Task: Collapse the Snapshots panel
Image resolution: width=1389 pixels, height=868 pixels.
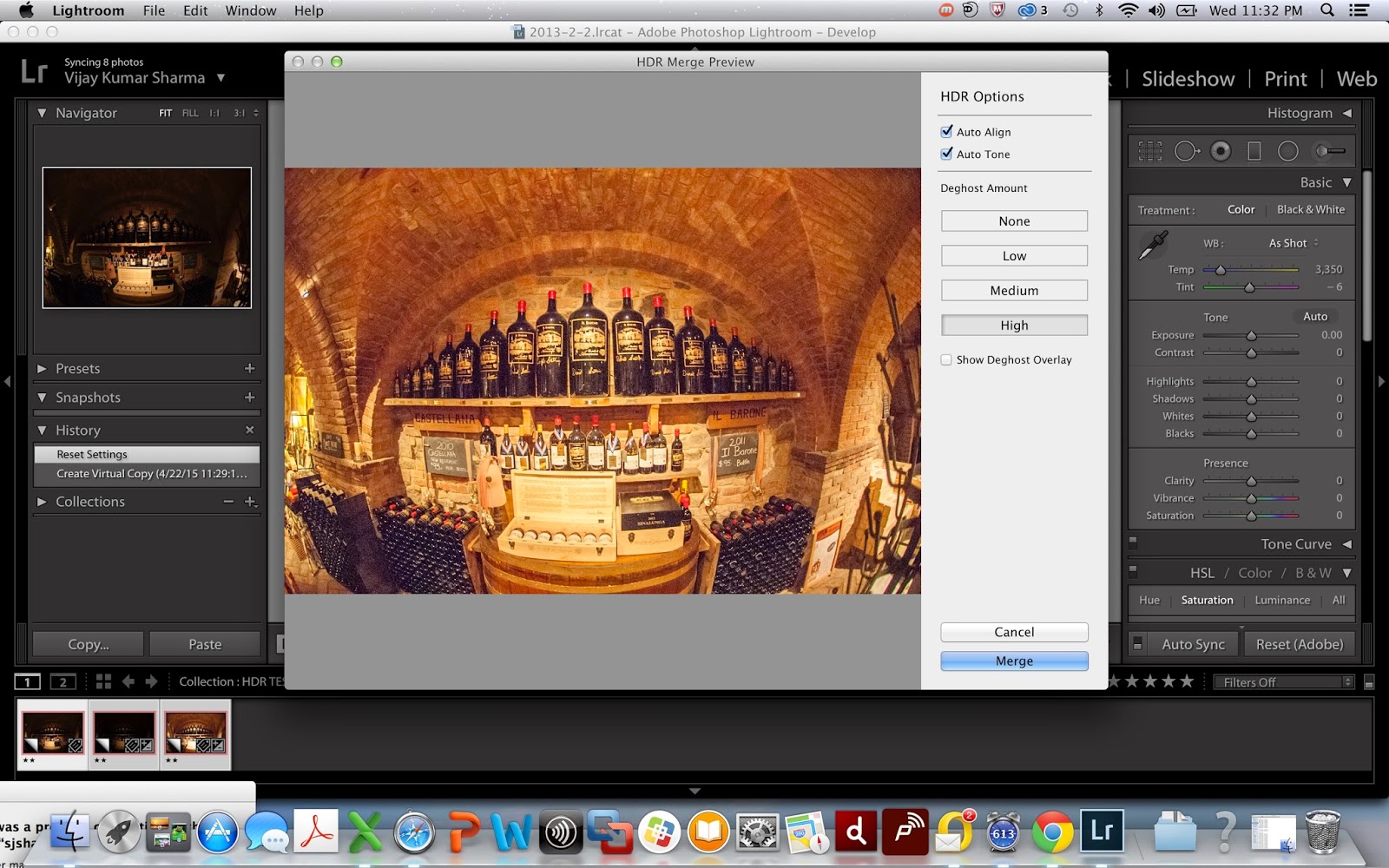Action: pos(42,397)
